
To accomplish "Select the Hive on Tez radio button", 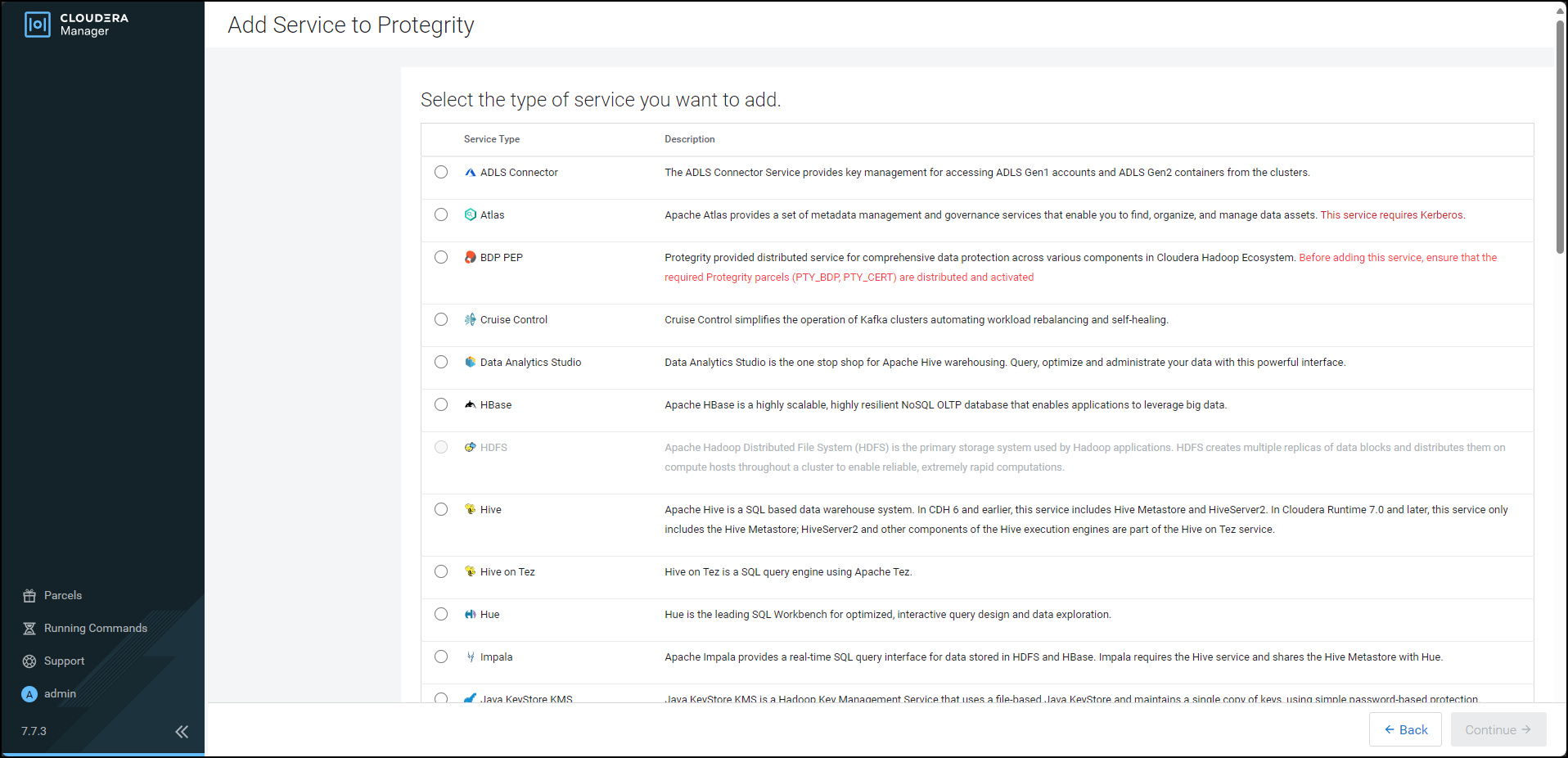I will pyautogui.click(x=441, y=571).
